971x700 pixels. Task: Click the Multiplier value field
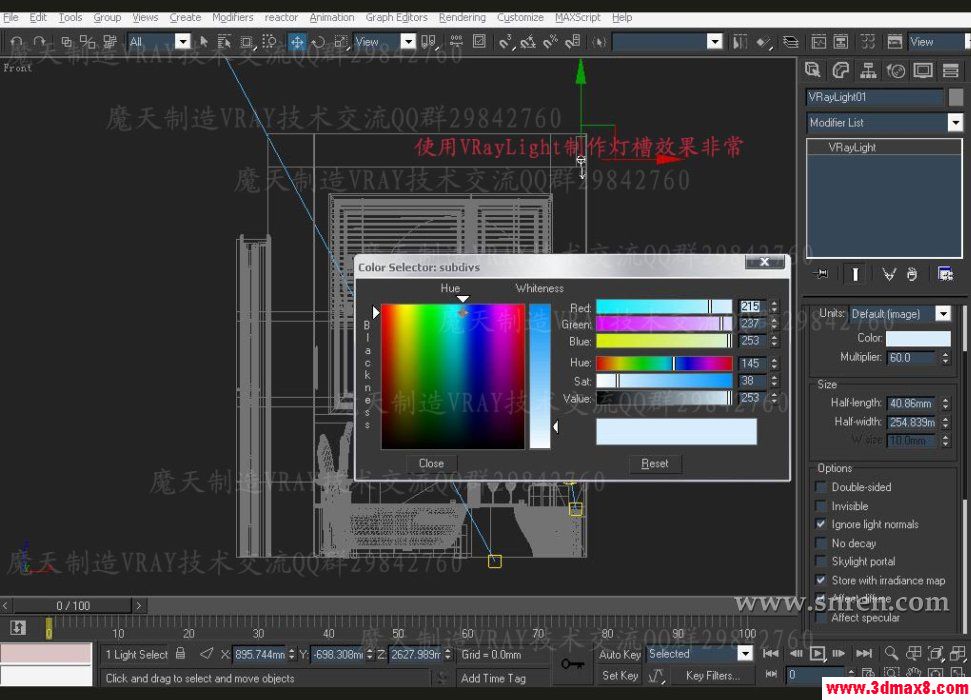coord(913,357)
